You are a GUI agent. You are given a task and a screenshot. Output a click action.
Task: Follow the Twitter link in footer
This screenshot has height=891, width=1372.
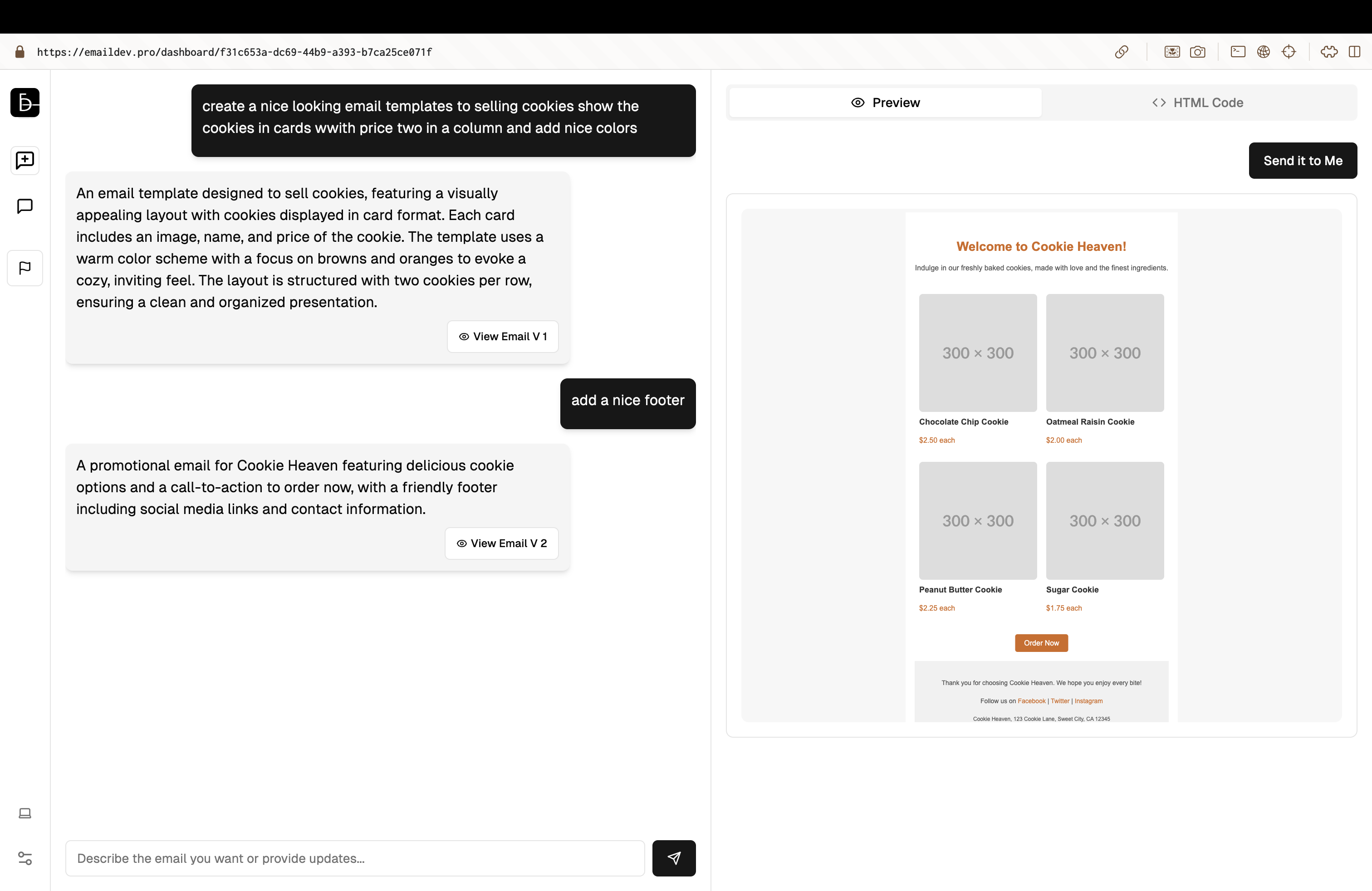tap(1059, 701)
